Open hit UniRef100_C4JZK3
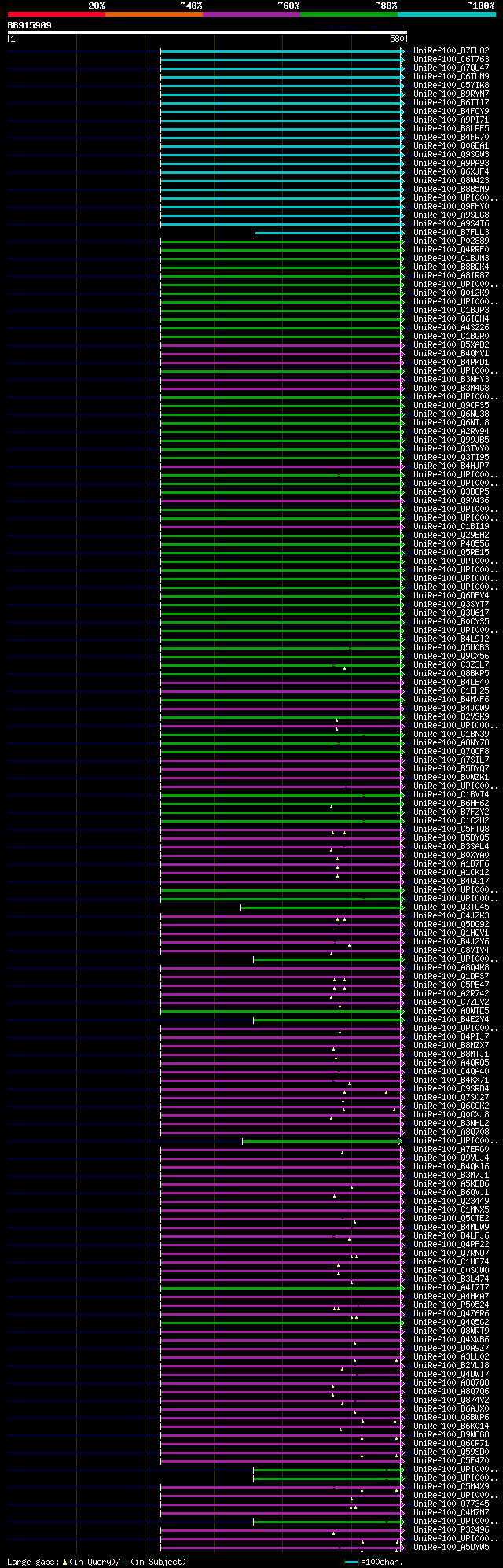The height and width of the screenshot is (1568, 503). click(x=451, y=915)
